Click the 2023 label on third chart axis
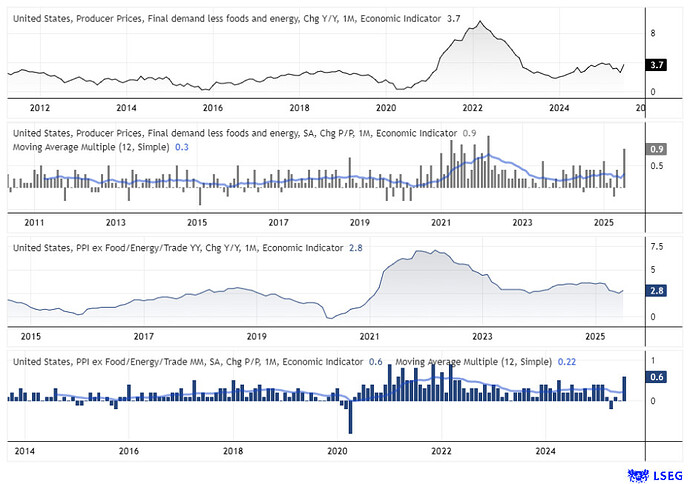The height and width of the screenshot is (484, 690). [x=482, y=337]
